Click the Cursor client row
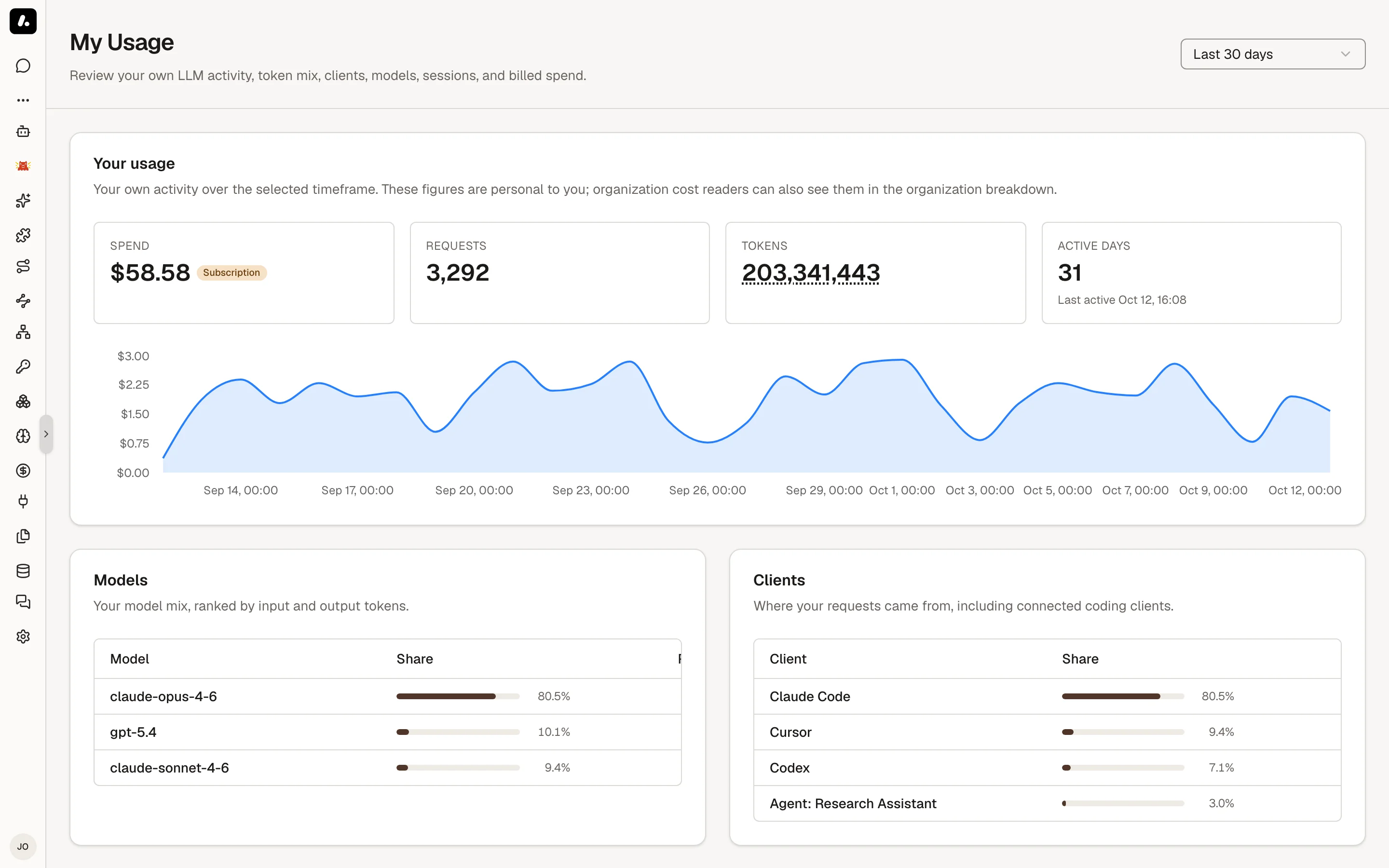The width and height of the screenshot is (1389, 868). coord(1047,732)
